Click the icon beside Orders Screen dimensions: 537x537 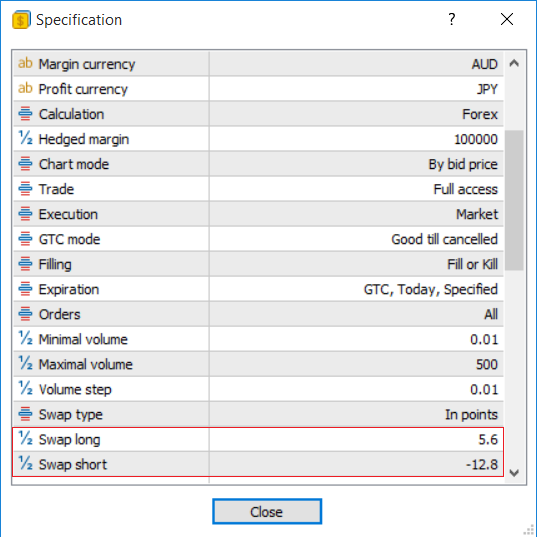pos(25,314)
